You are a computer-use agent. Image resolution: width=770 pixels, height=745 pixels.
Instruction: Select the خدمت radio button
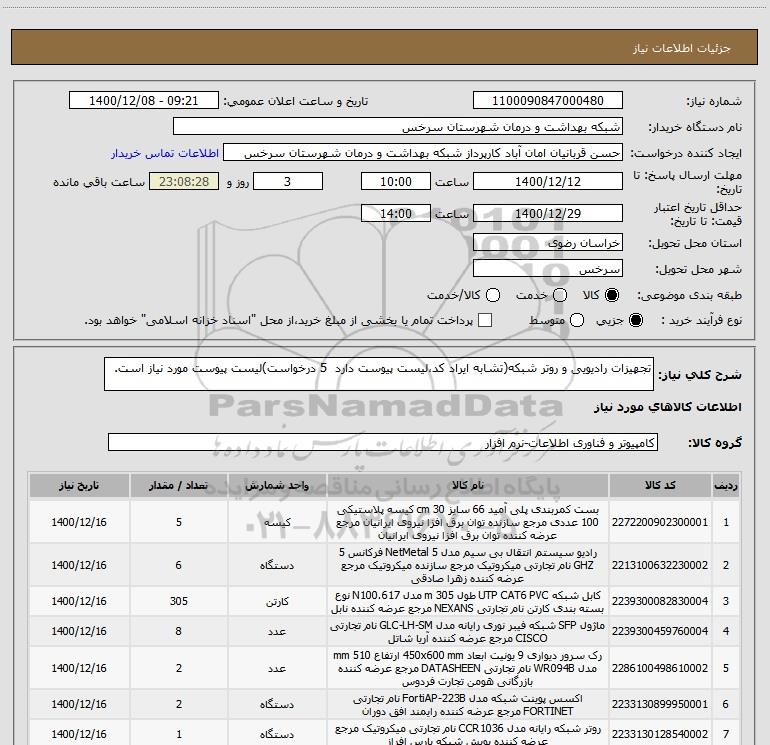click(560, 295)
